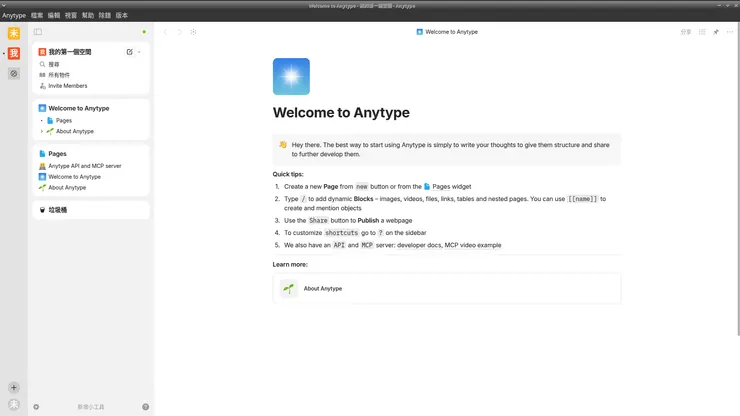Click the page's vertical scrollbar

[x=738, y=179]
